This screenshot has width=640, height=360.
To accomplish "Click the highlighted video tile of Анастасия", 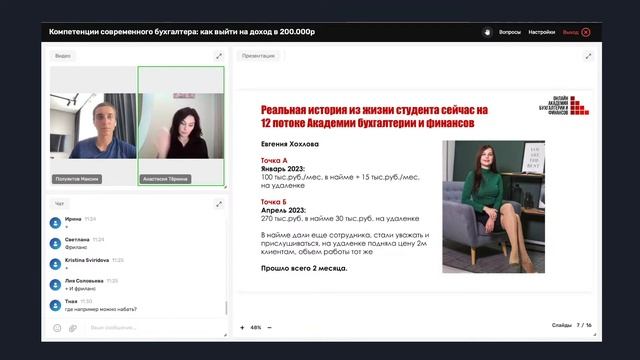I will [x=181, y=126].
